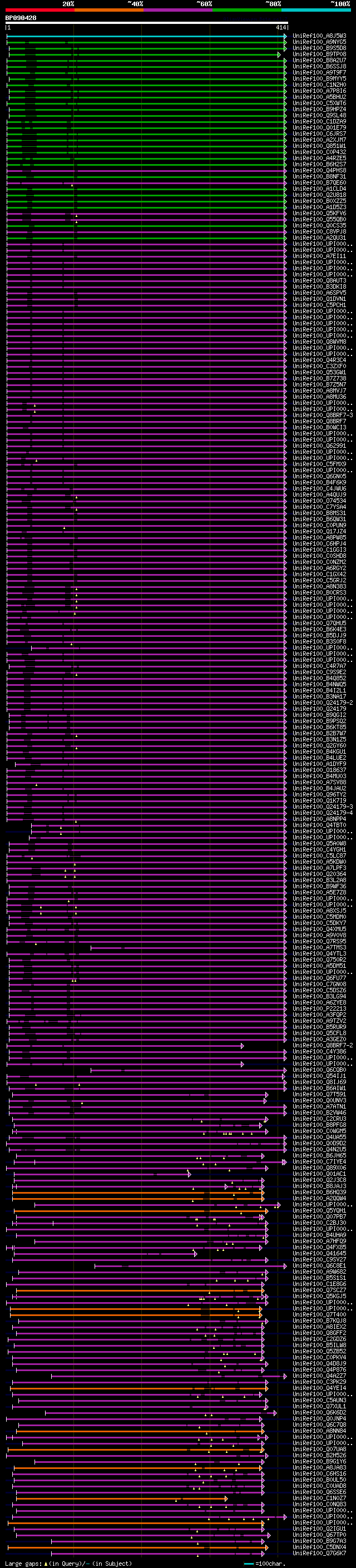Image resolution: width=356 pixels, height=1568 pixels.
Task: Click the 'Large gaps' legend text
Action: click(23, 1563)
